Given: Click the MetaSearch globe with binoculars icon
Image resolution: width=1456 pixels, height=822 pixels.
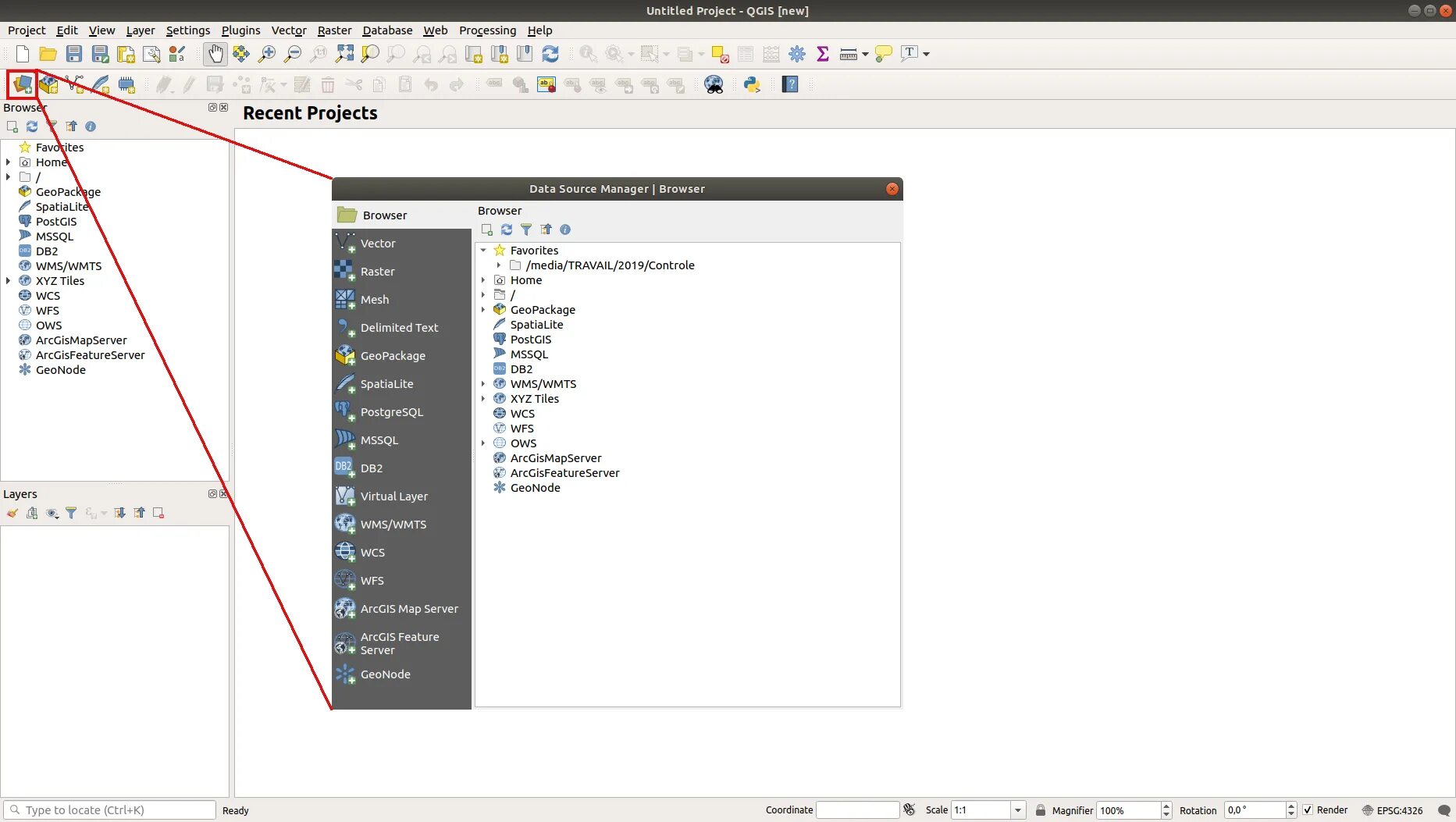Looking at the screenshot, I should click(x=714, y=84).
